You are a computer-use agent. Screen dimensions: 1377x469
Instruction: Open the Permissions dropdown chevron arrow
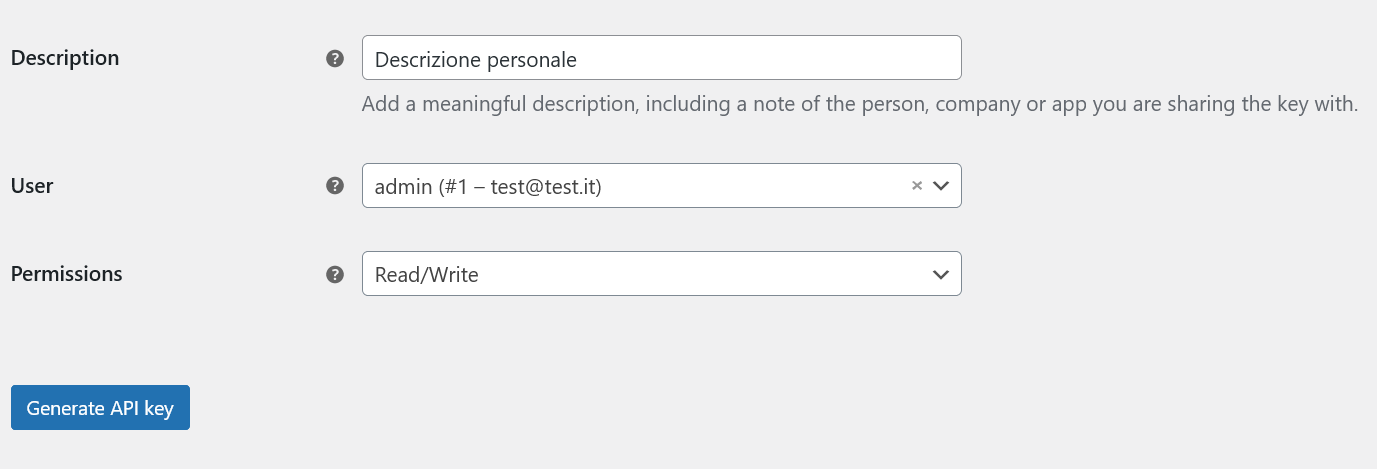pos(940,274)
